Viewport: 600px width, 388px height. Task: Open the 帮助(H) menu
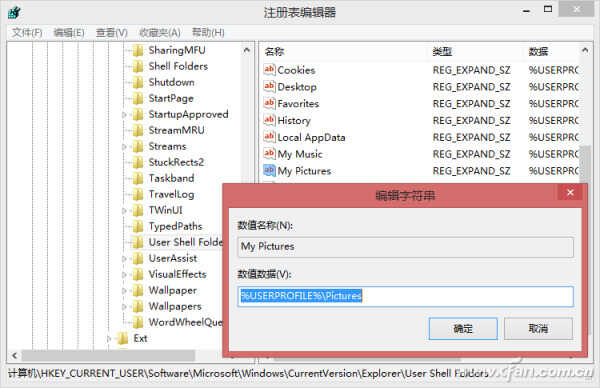208,33
